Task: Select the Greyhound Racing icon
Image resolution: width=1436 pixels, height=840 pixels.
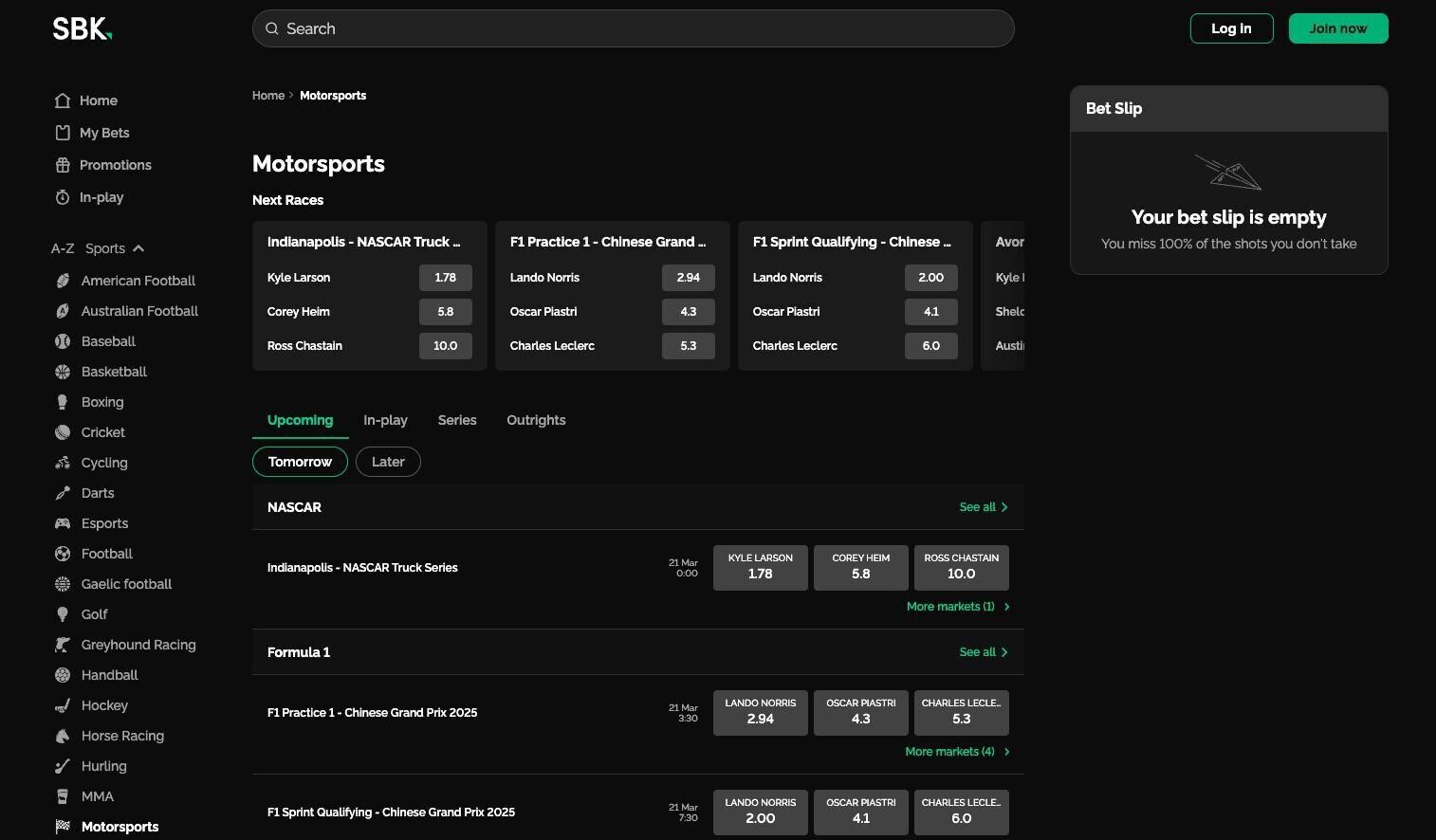Action: pyautogui.click(x=63, y=645)
